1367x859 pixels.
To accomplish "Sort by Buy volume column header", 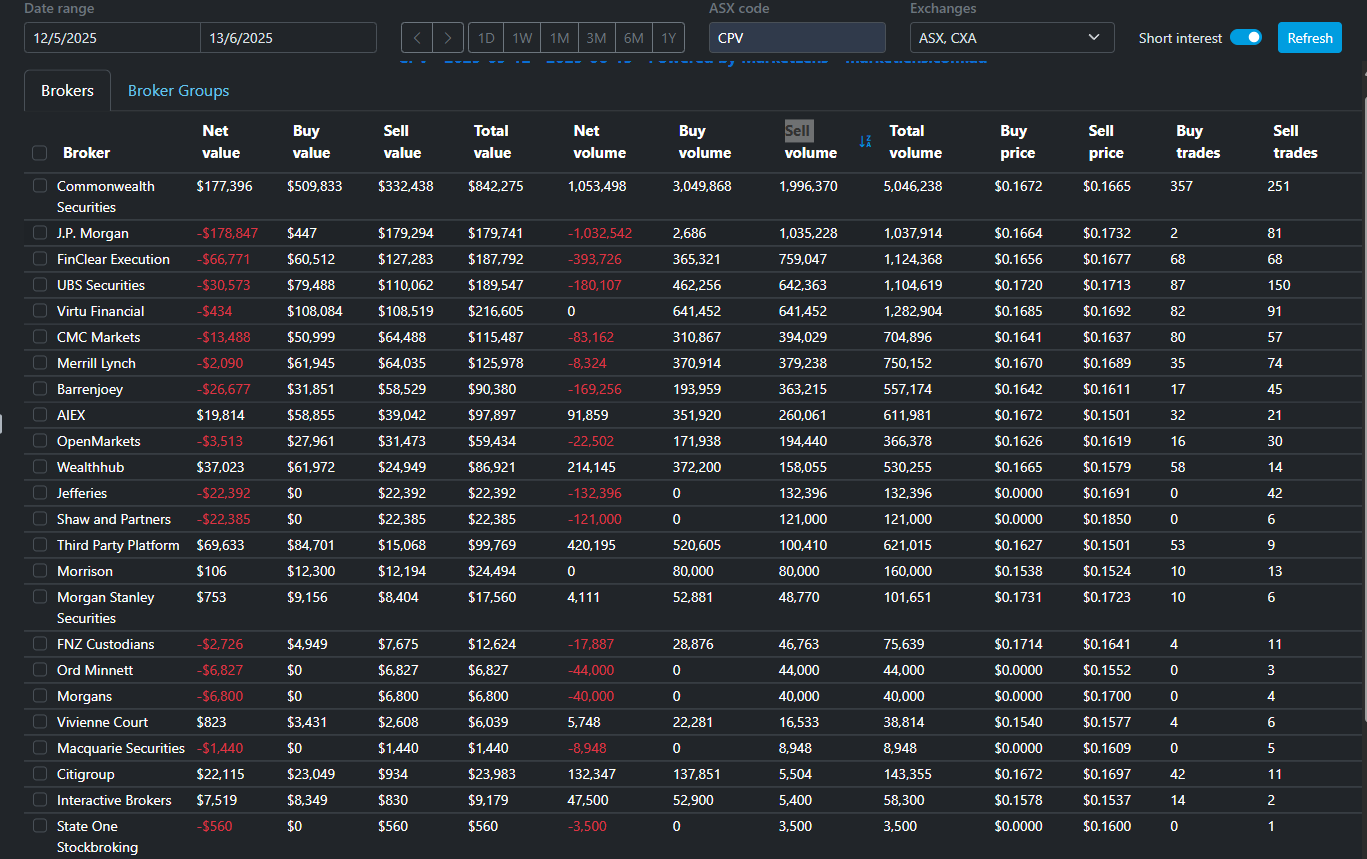I will coord(705,142).
